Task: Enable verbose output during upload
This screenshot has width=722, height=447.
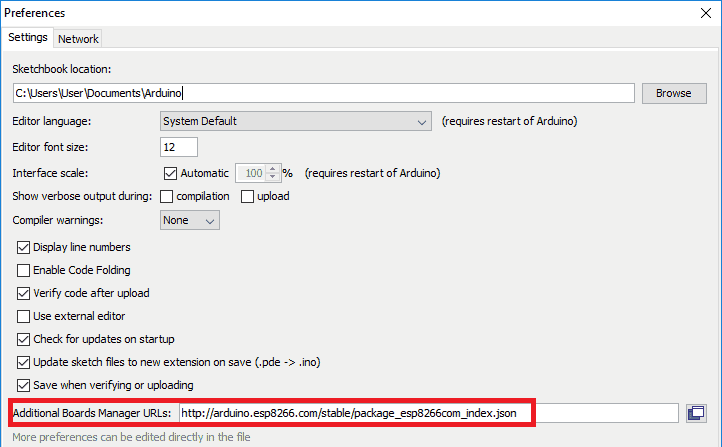Action: [247, 197]
